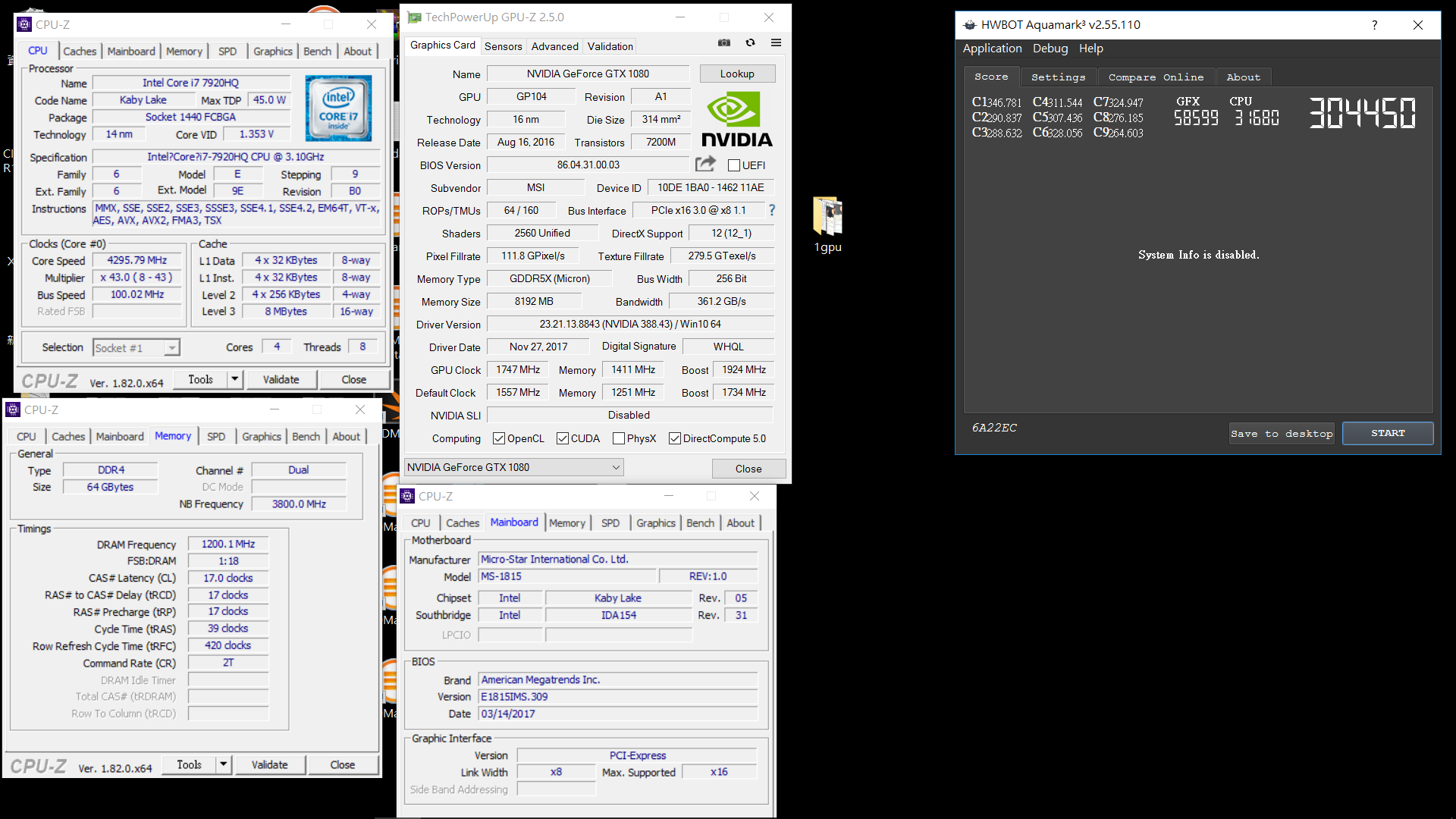Click the CPU-Z icon in the Memory window title bar
This screenshot has height=819, width=1456.
pyautogui.click(x=13, y=409)
